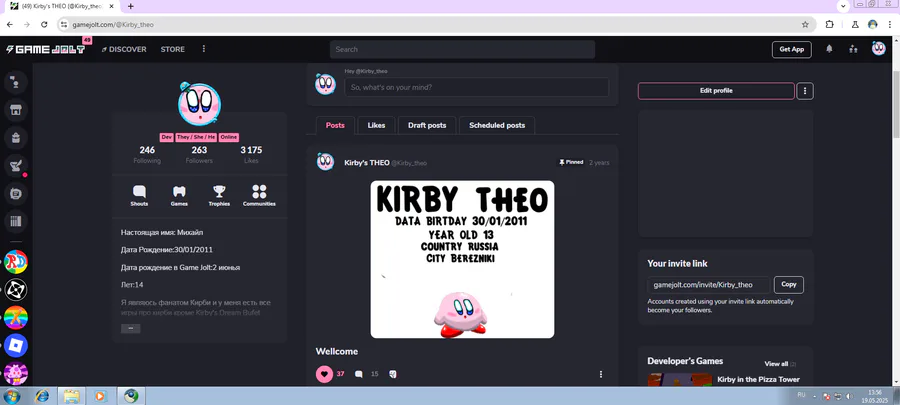The width and height of the screenshot is (900, 405).
Task: Open the Communities section icon
Action: click(x=259, y=195)
